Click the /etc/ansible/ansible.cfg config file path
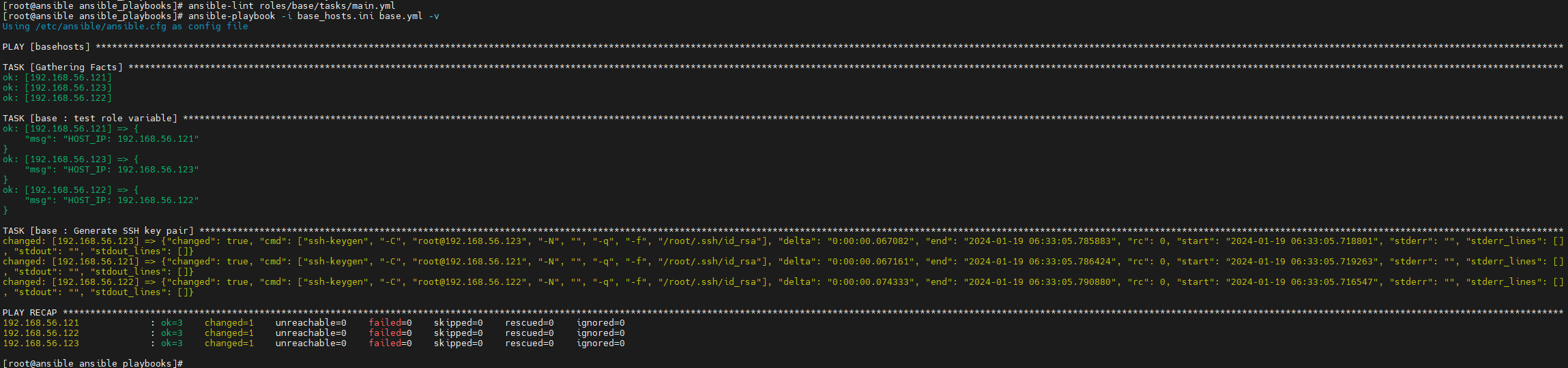This screenshot has width=1568, height=368. pyautogui.click(x=101, y=26)
